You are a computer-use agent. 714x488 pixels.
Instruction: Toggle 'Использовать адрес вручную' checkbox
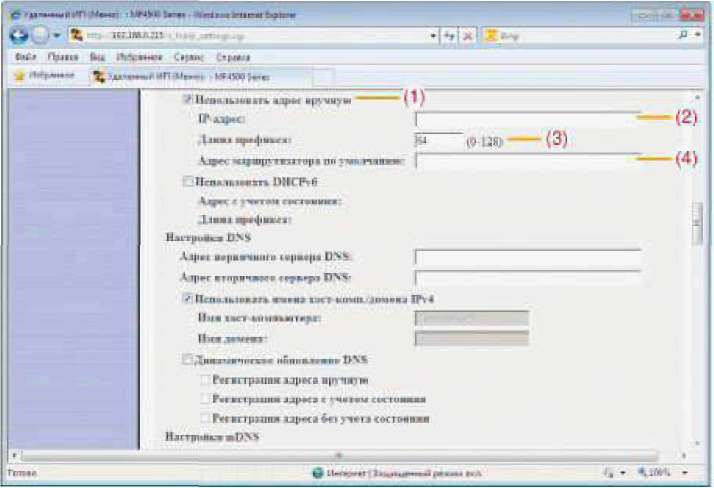[x=187, y=100]
